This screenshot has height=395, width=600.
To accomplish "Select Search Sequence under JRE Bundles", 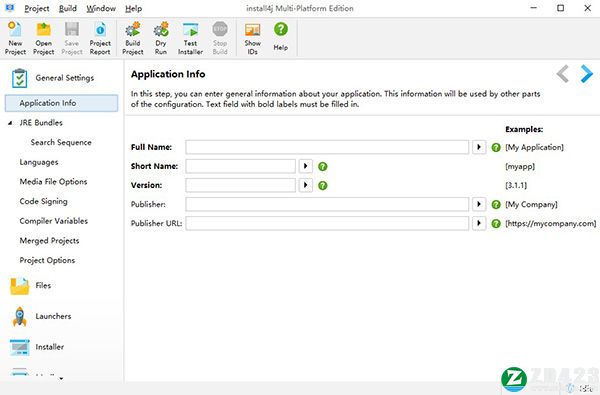I will click(x=61, y=142).
